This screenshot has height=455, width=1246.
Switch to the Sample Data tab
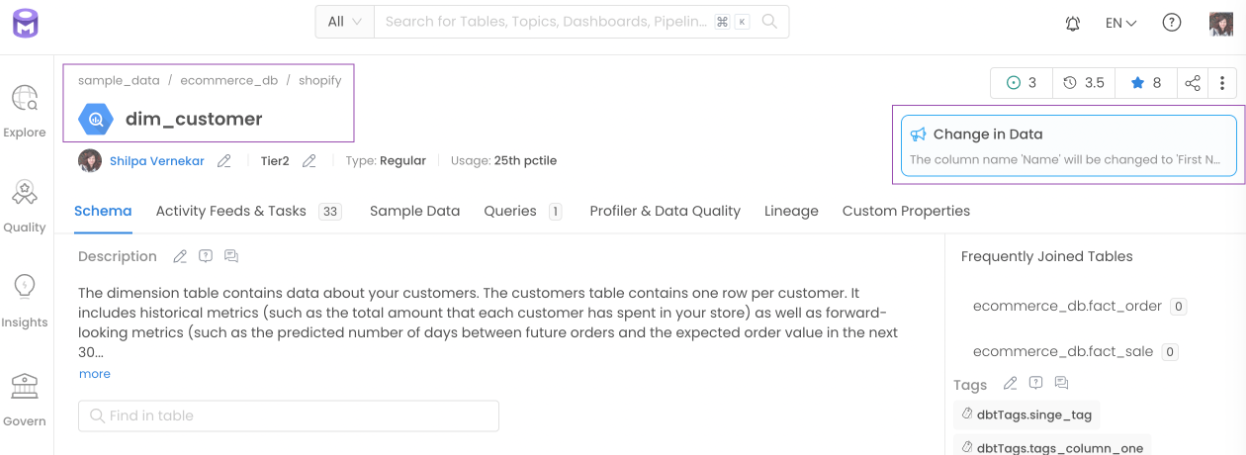pos(414,211)
